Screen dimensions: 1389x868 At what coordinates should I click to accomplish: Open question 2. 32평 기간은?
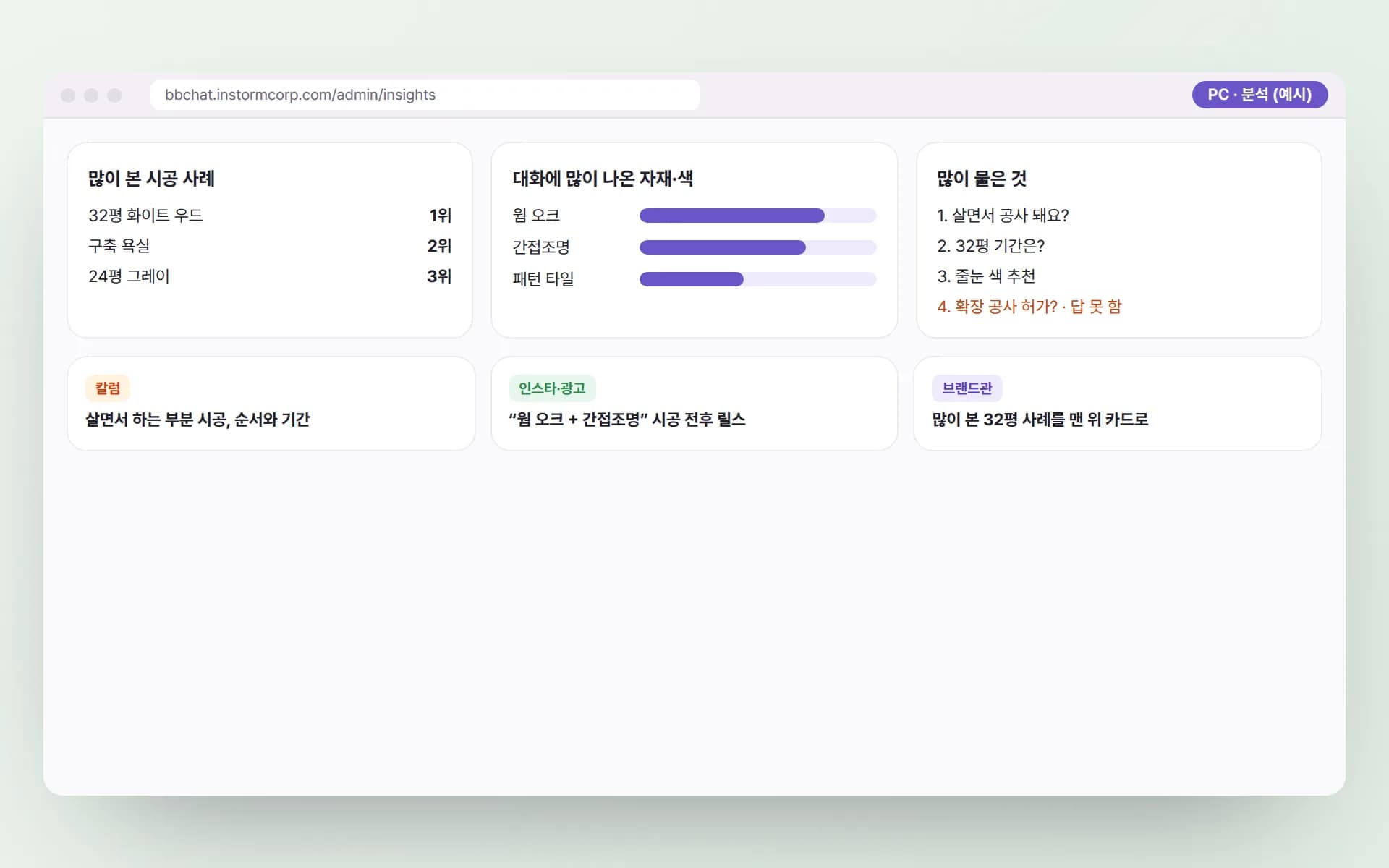[990, 246]
